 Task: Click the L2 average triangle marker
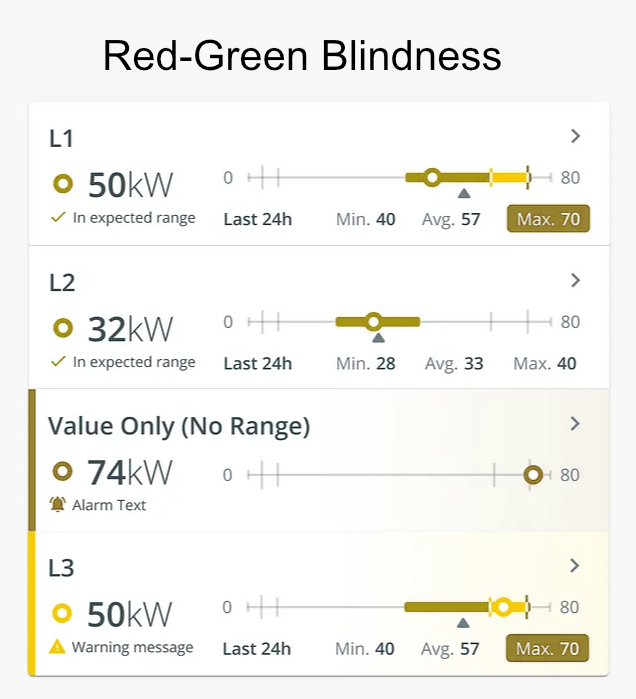pyautogui.click(x=378, y=338)
